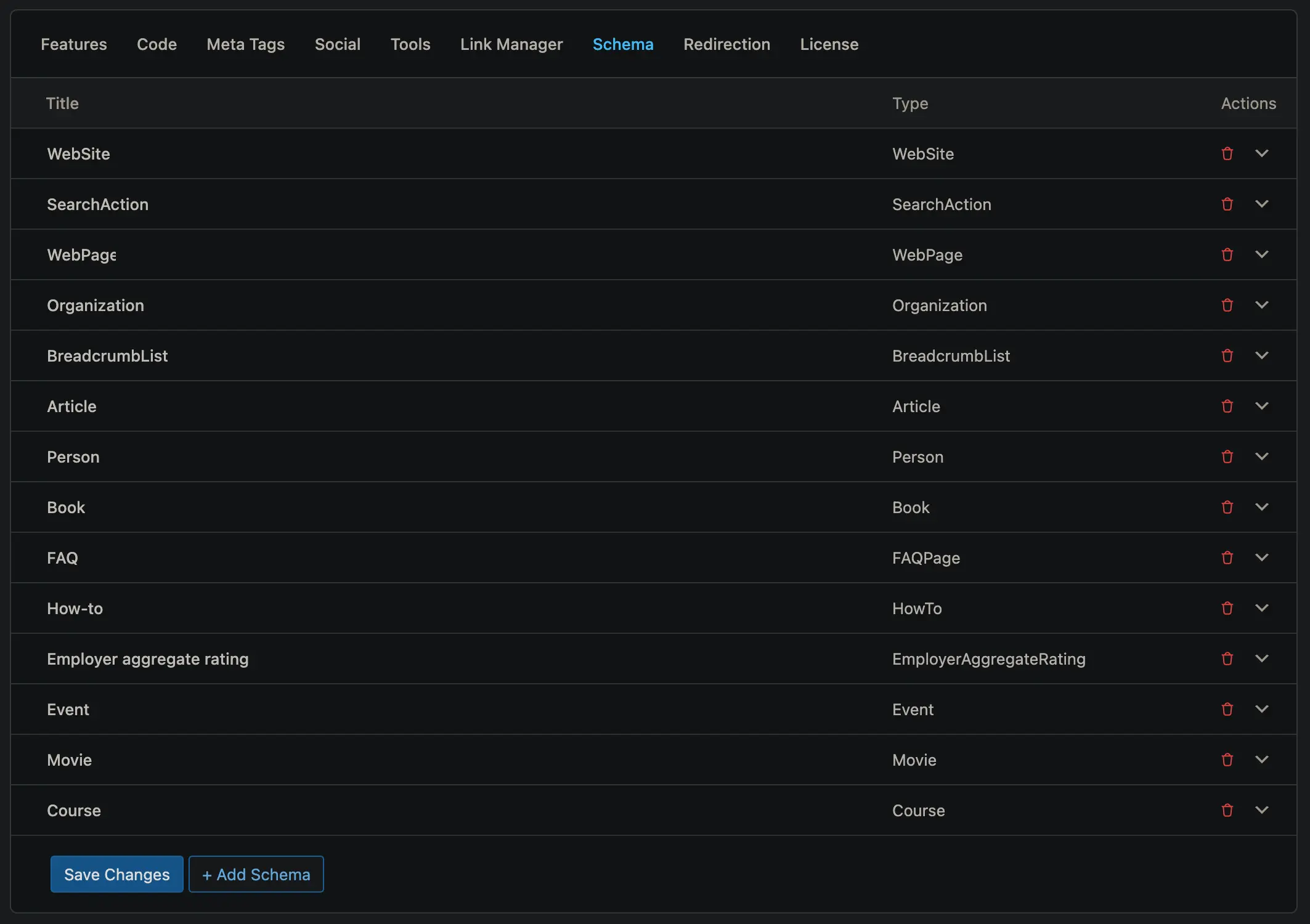The width and height of the screenshot is (1310, 924).
Task: Click trash icon for Course schema
Action: pyautogui.click(x=1227, y=810)
